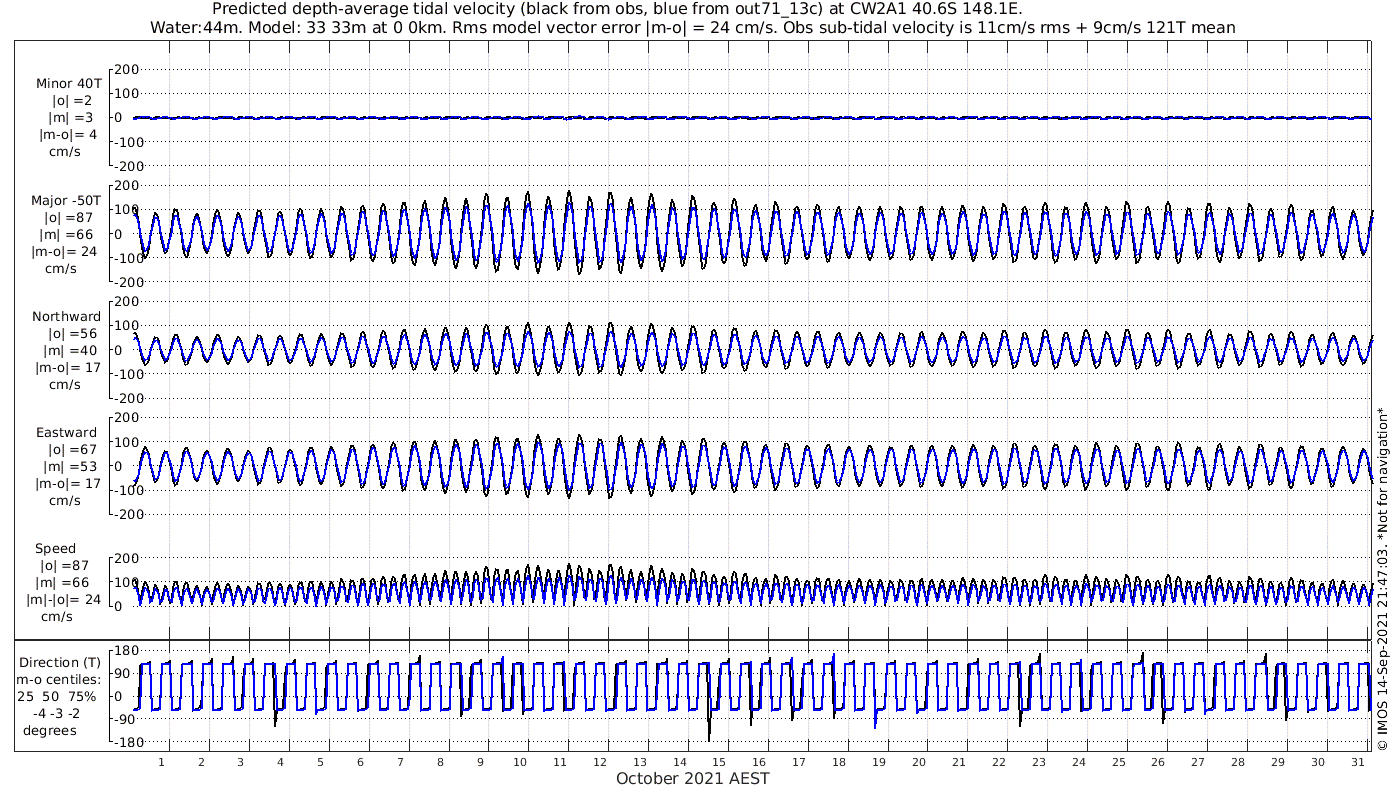Viewport: 1400px width, 800px height.
Task: Click the 'Speed' panel label
Action: (55, 549)
